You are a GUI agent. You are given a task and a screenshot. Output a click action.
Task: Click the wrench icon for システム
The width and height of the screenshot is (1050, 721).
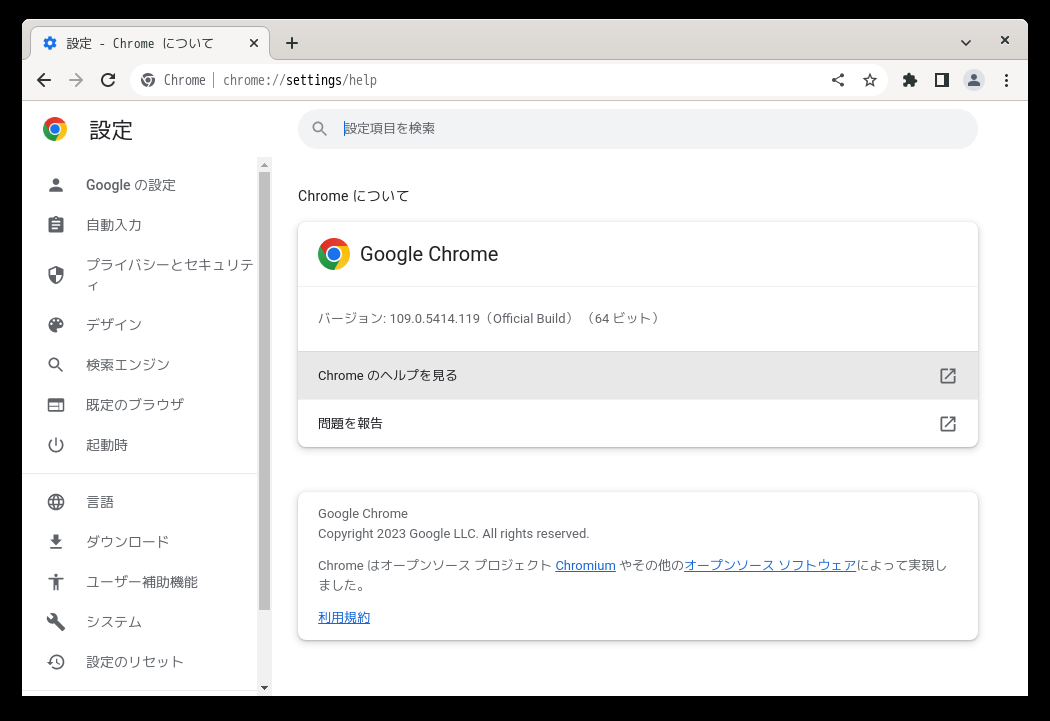(x=56, y=622)
